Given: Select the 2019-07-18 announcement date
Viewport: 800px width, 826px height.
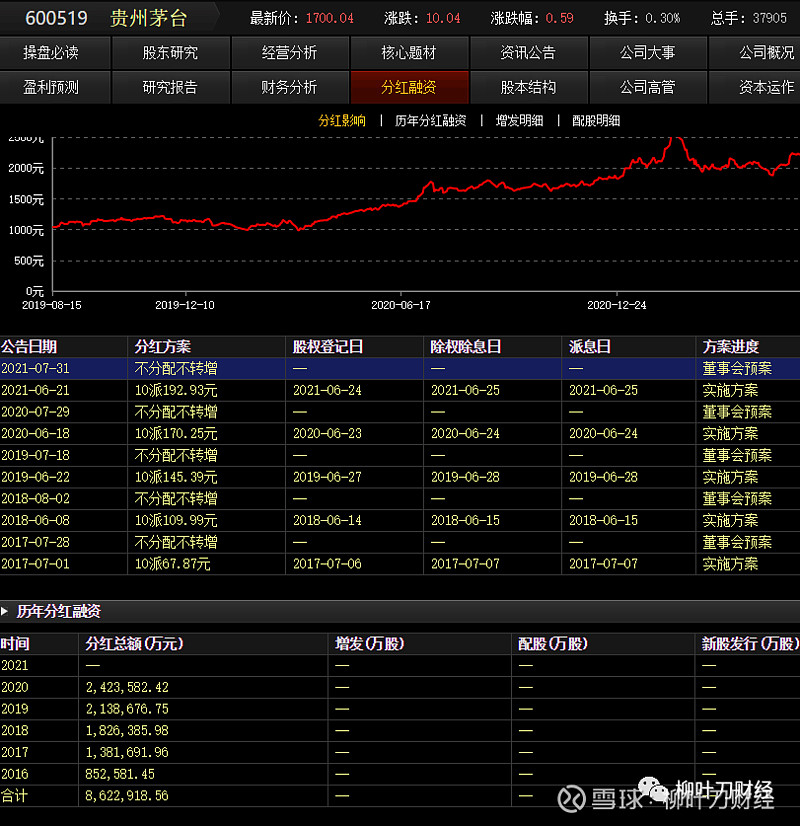Looking at the screenshot, I should 35,455.
